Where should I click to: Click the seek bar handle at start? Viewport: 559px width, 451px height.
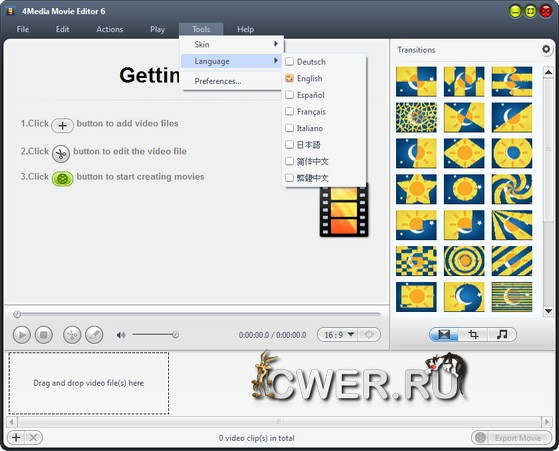[16, 314]
